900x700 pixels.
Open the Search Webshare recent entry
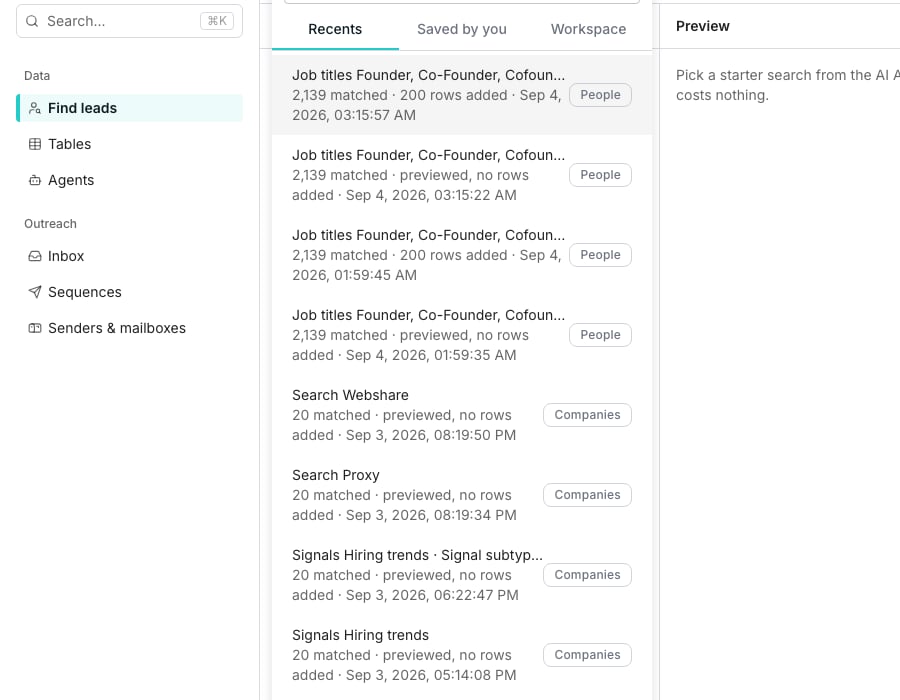(462, 415)
